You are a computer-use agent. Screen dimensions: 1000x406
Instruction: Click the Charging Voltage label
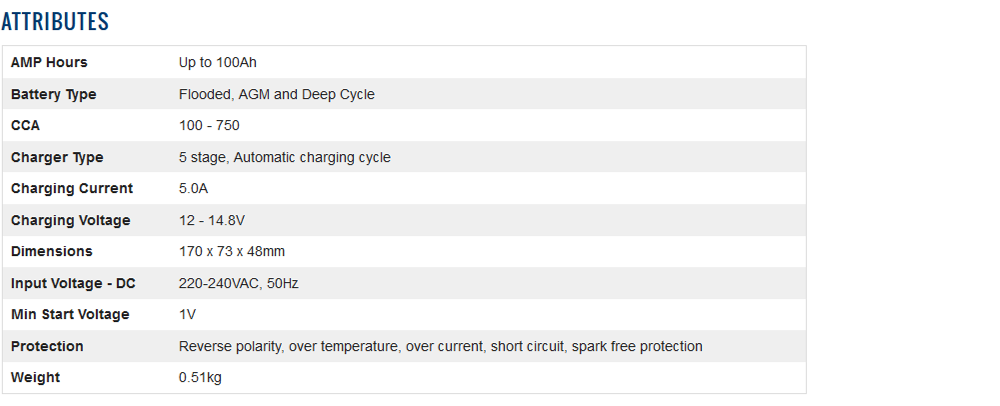click(71, 220)
